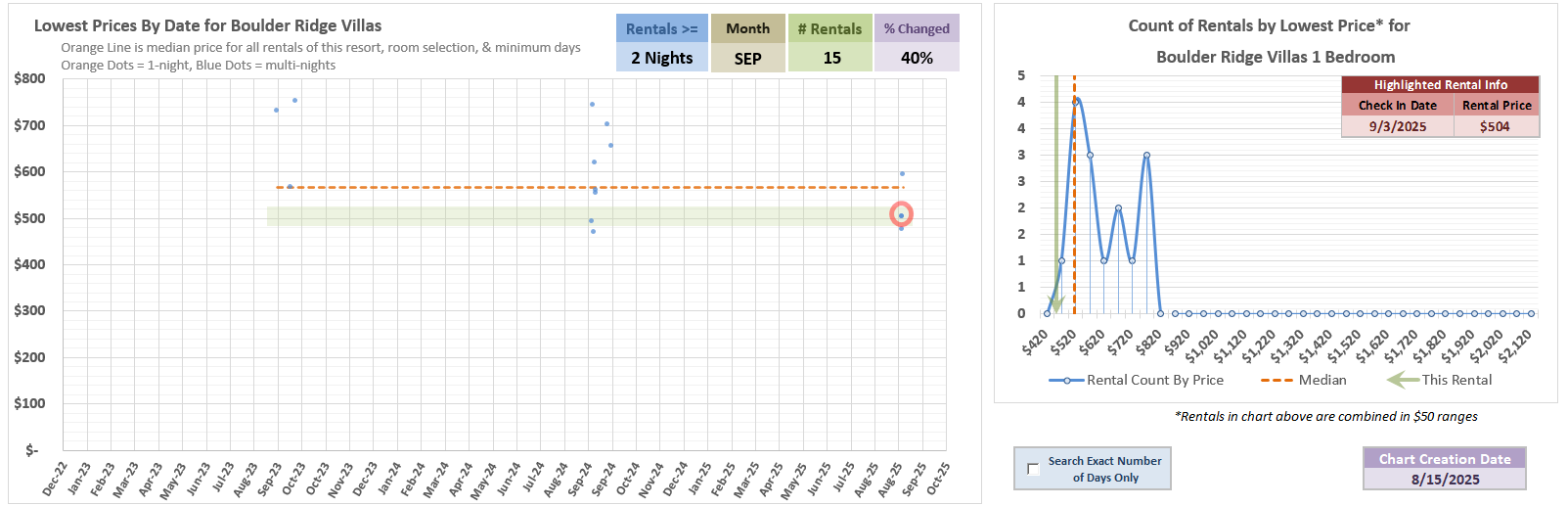Image resolution: width=1568 pixels, height=506 pixels.
Task: Click the blue Rental Count By Price legend marker
Action: coord(1066,380)
